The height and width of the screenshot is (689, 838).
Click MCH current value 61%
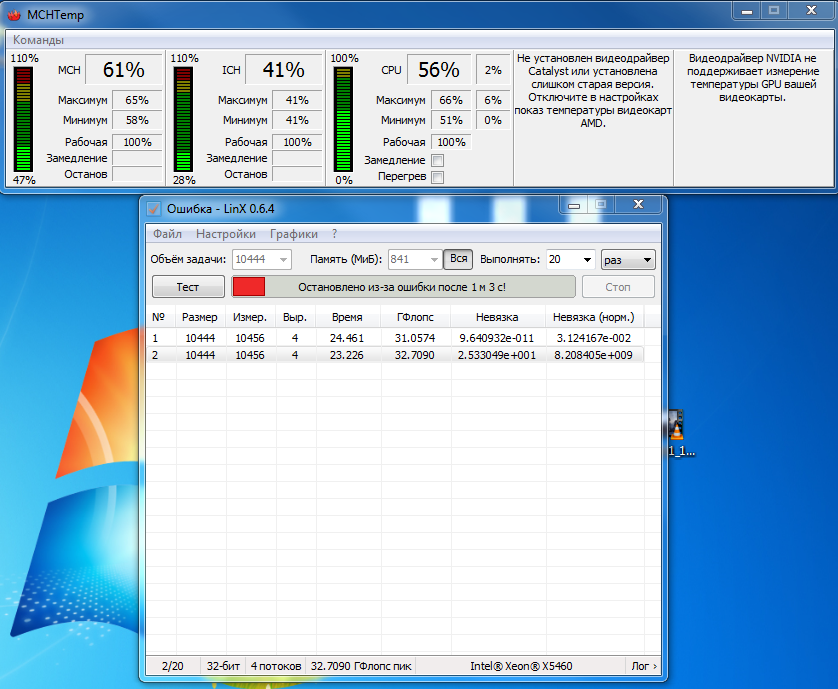click(124, 69)
